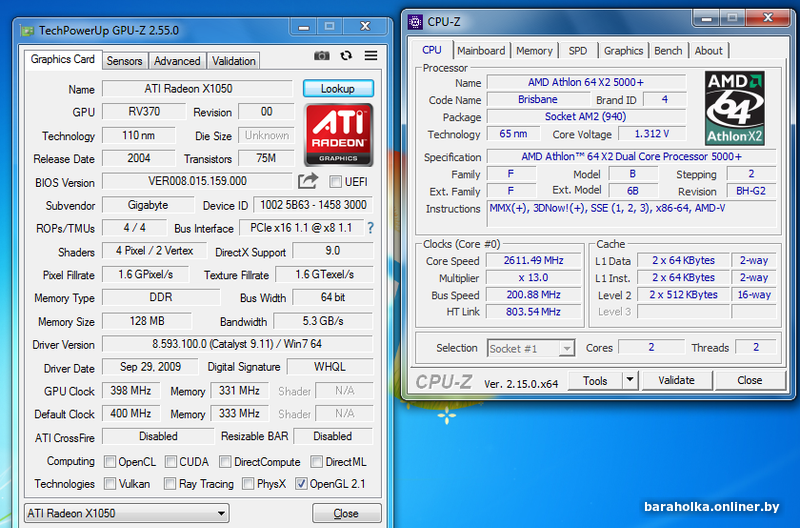Click the AMD Athlon 64 X2 logo
800x528 pixels.
734,108
